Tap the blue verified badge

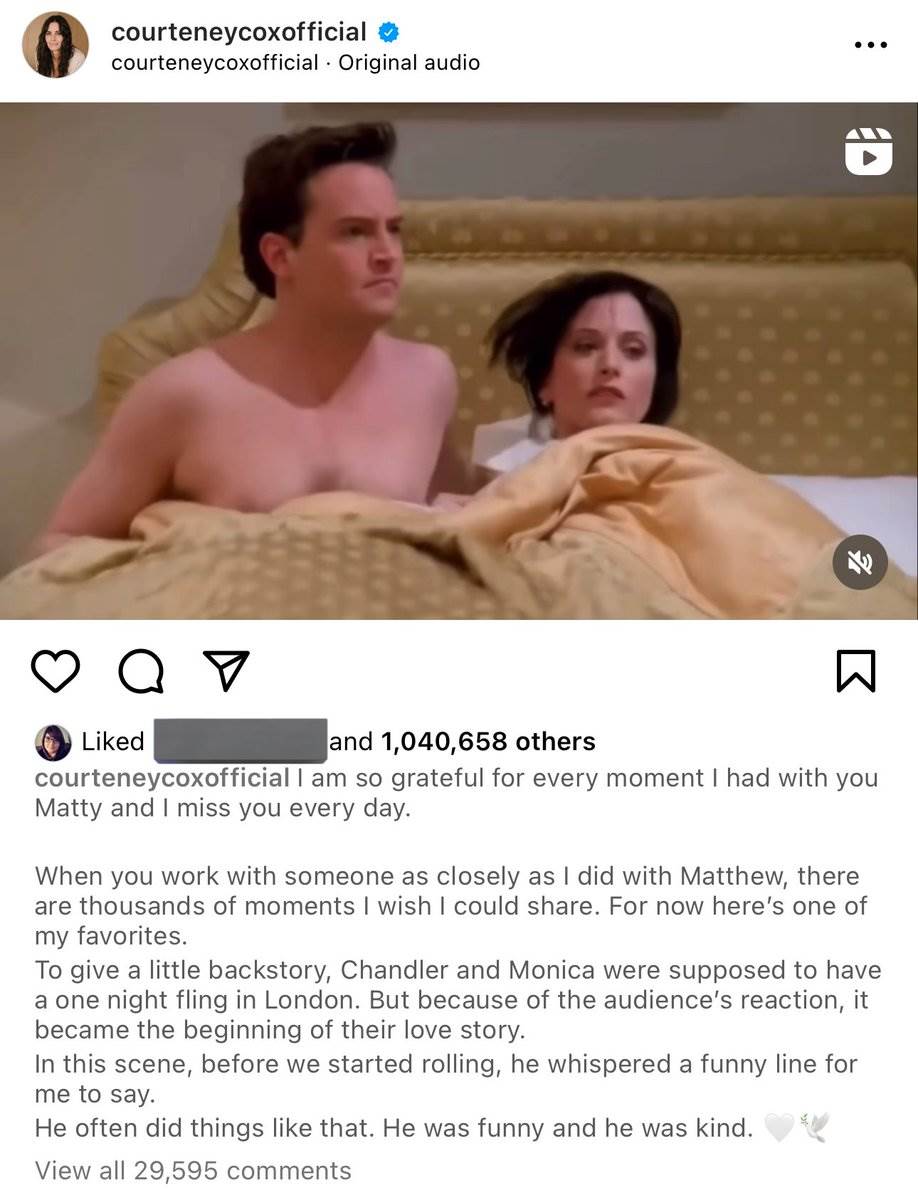click(389, 32)
